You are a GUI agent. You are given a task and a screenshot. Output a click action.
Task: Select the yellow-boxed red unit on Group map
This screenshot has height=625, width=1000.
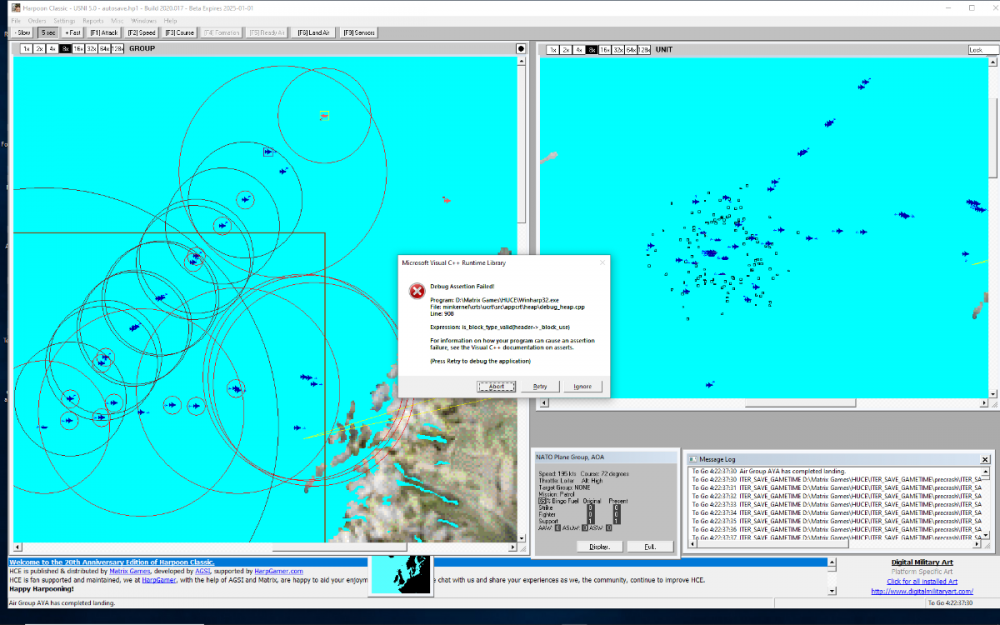(x=324, y=115)
